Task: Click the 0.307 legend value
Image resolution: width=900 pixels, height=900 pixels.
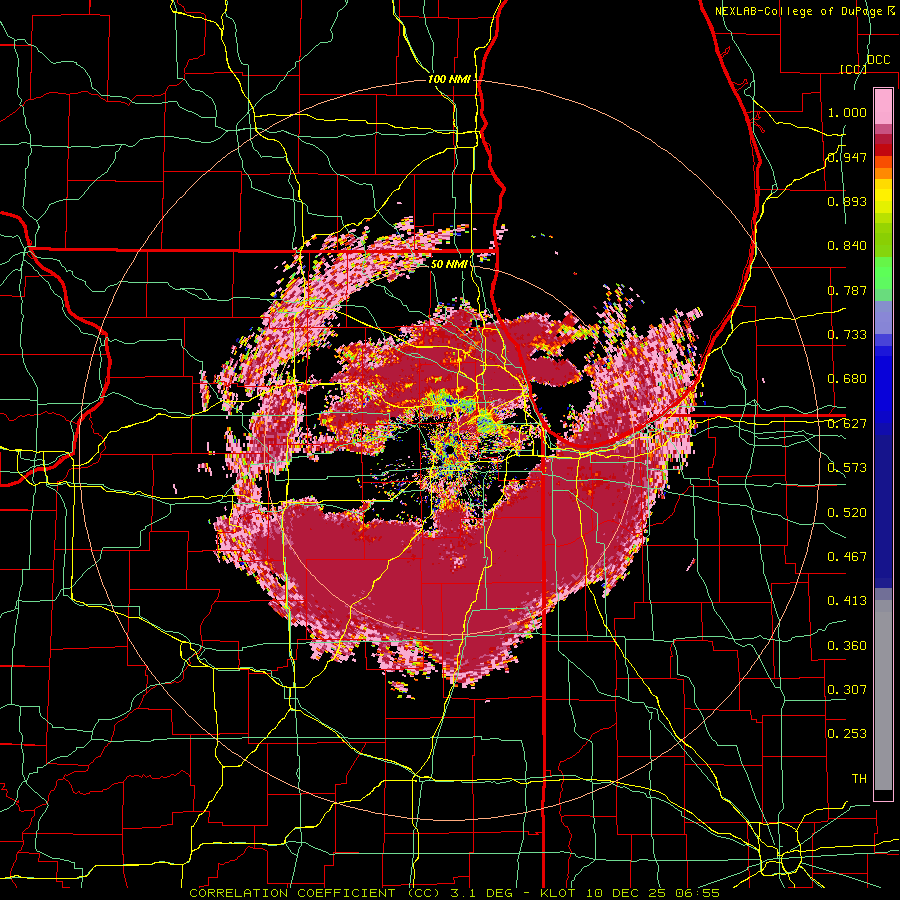Action: 847,689
